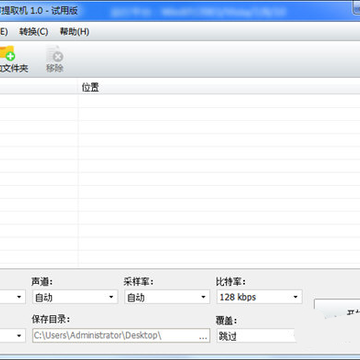Screen dimensions: 360x360
Task: Open the 比特率 dropdown showing 128 kbps
Action: [260, 297]
